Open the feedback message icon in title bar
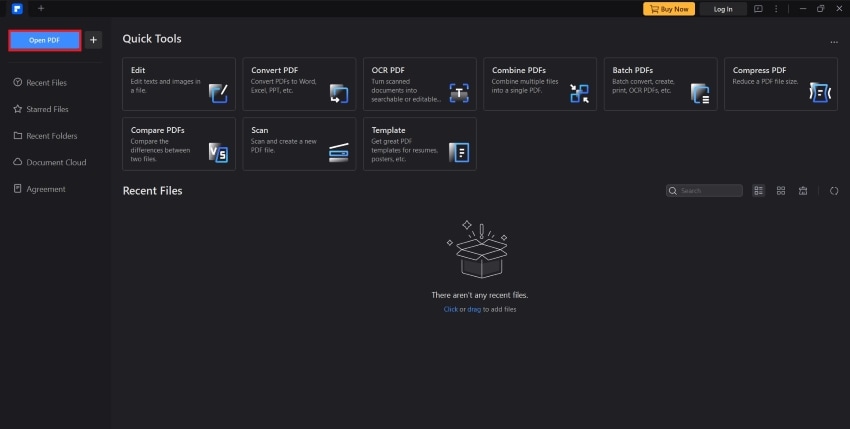Image resolution: width=850 pixels, height=429 pixels. [x=758, y=9]
